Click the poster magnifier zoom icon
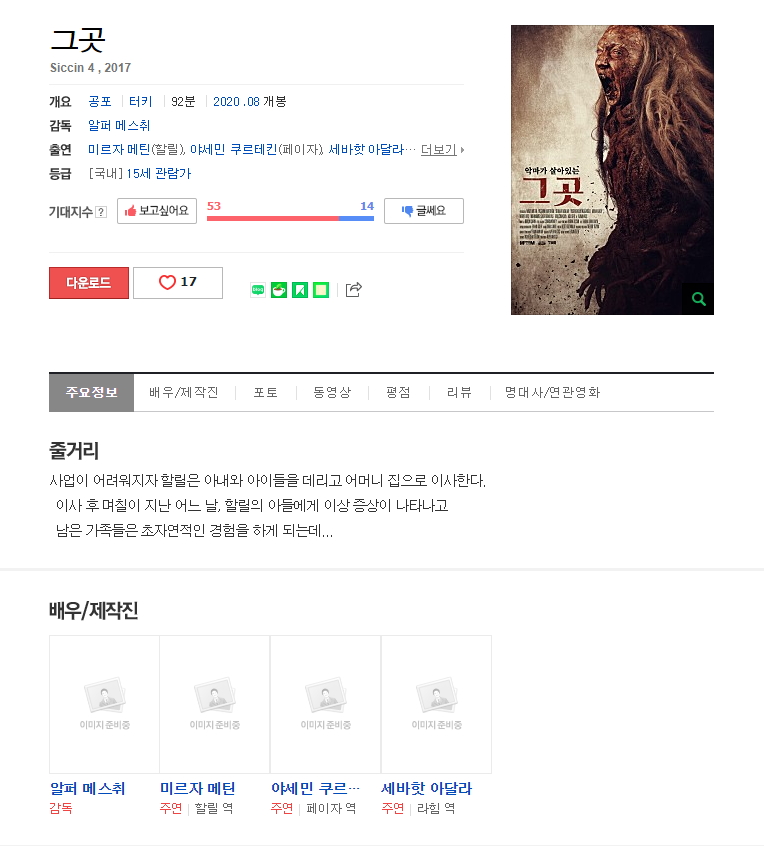 pyautogui.click(x=698, y=299)
